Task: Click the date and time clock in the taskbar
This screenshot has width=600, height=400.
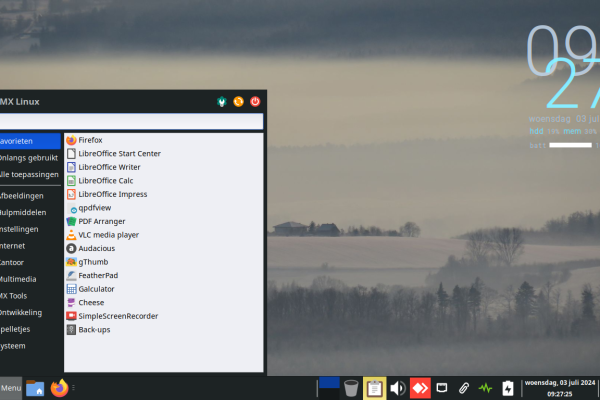Action: tap(560, 387)
